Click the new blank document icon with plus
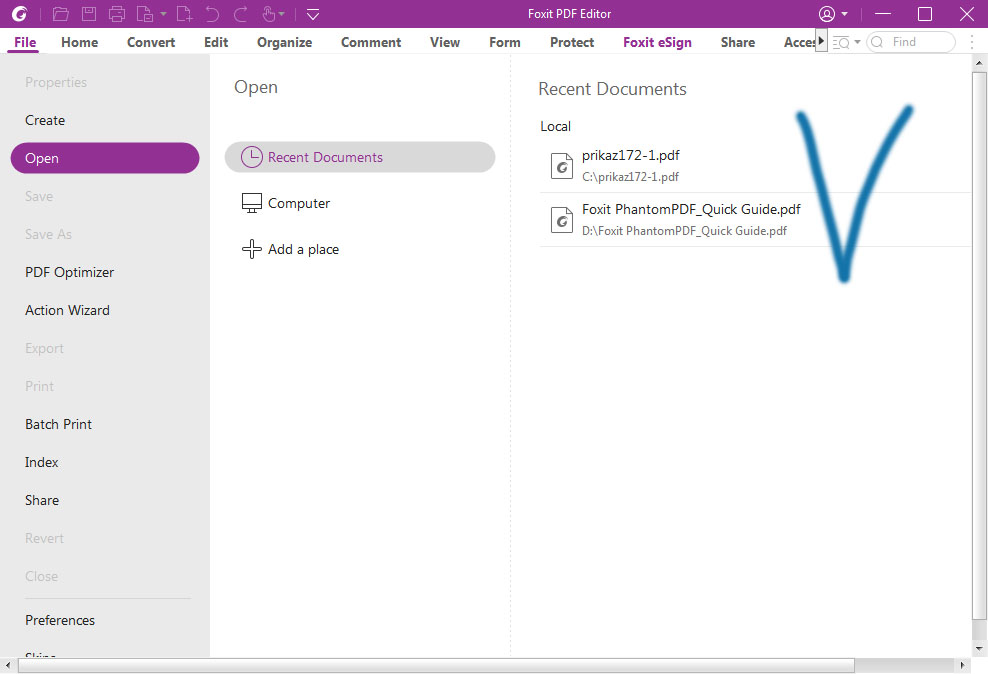 184,13
